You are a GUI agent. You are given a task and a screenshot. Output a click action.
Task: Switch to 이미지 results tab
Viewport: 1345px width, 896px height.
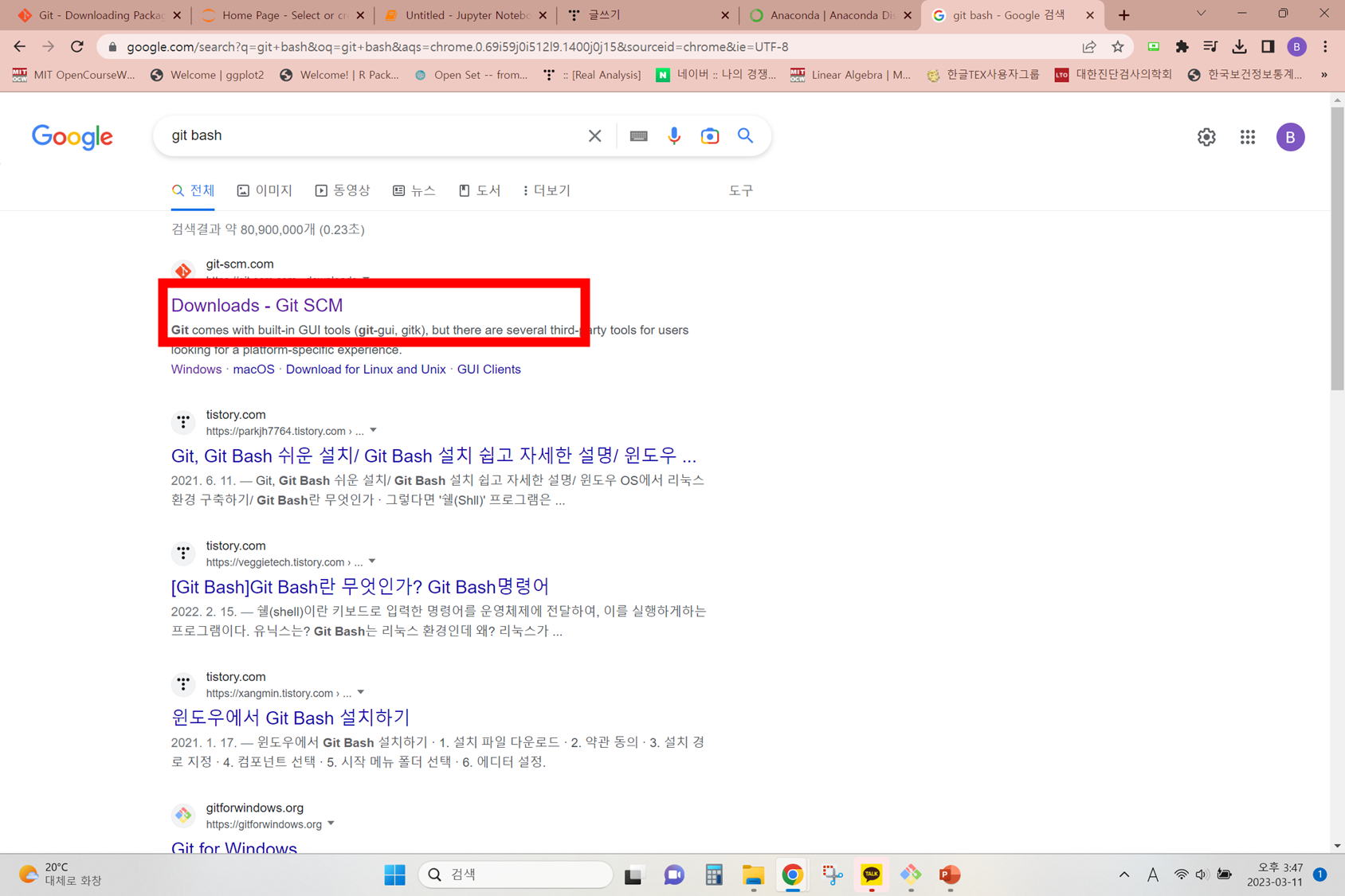tap(265, 190)
